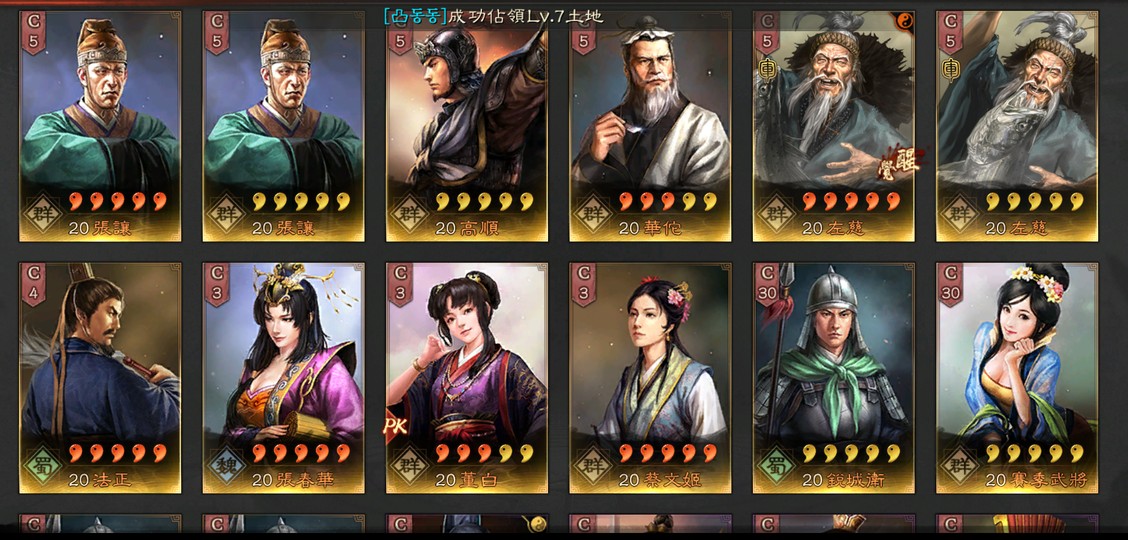The width and height of the screenshot is (1128, 540).
Task: Click the 車 icon on yellow-star 左慈
Action: point(951,70)
